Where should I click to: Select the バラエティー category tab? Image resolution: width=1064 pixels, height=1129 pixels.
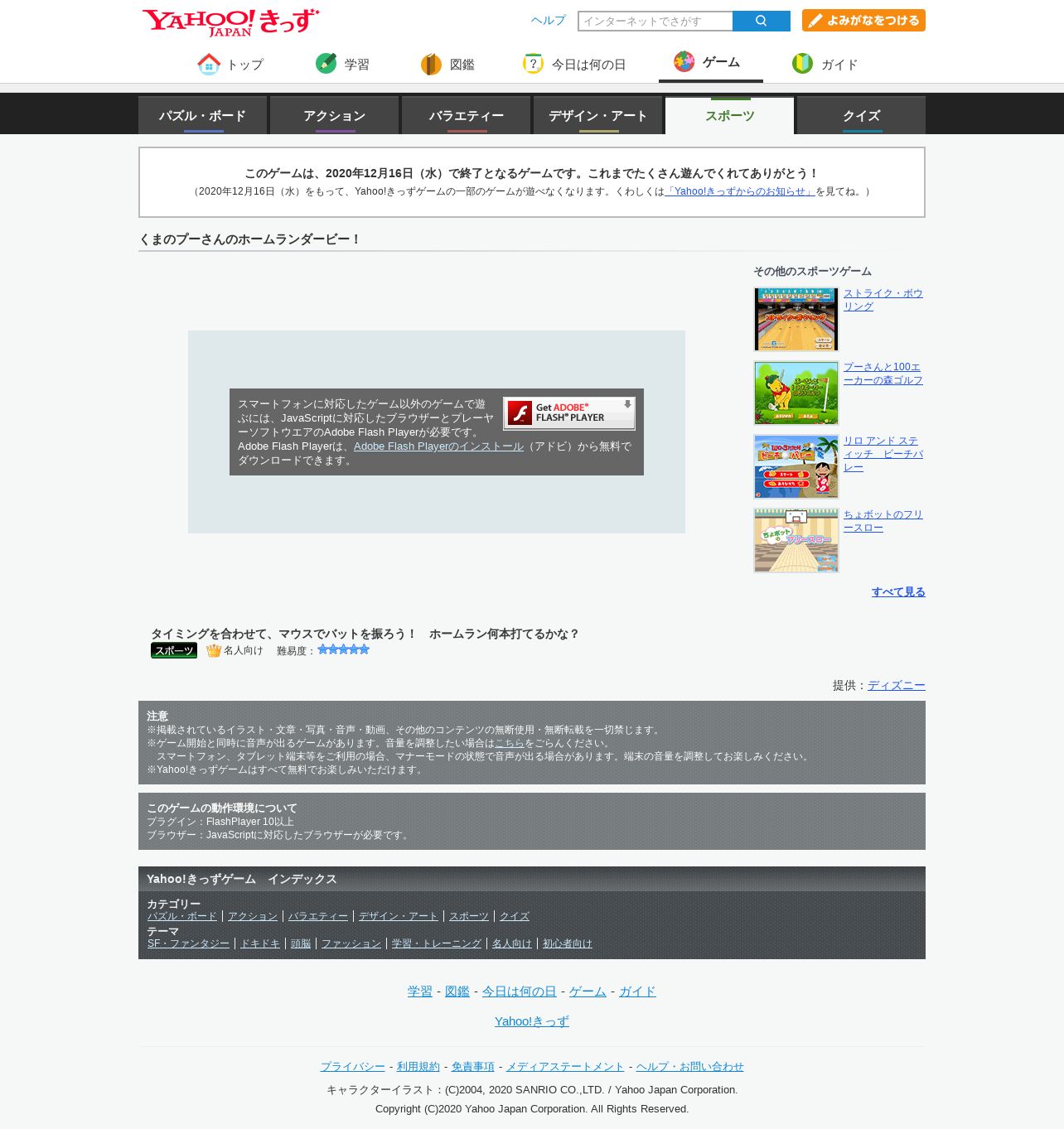point(467,115)
